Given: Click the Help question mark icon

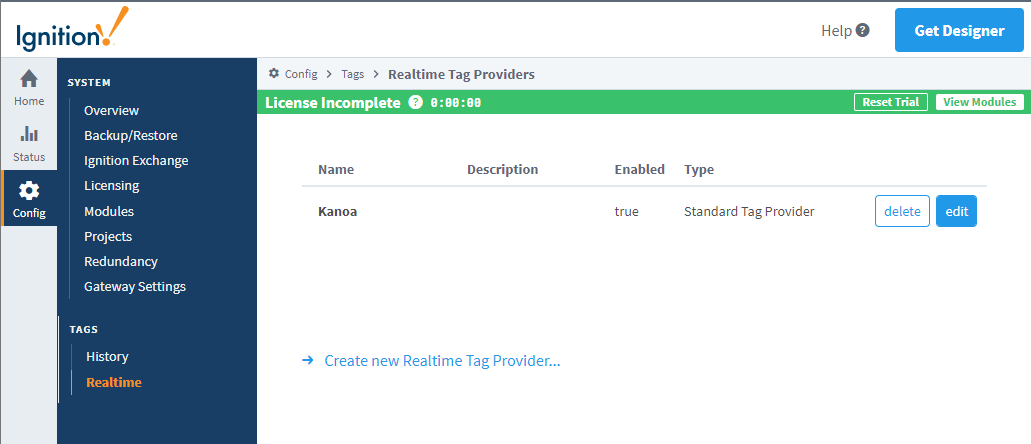Looking at the screenshot, I should tap(863, 30).
